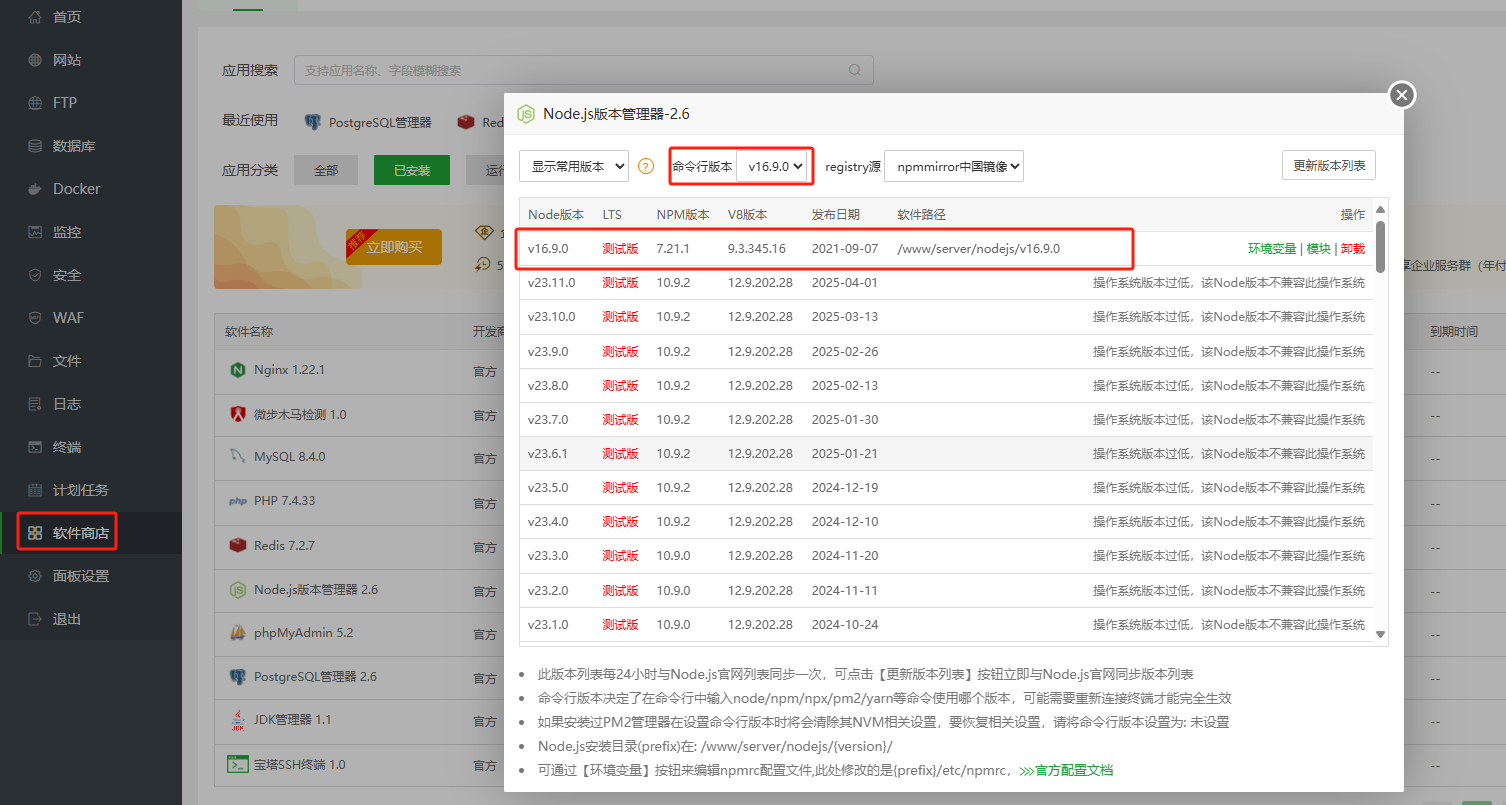The height and width of the screenshot is (805, 1506).
Task: Click the version list scrollbar thumb
Action: [x=1381, y=245]
